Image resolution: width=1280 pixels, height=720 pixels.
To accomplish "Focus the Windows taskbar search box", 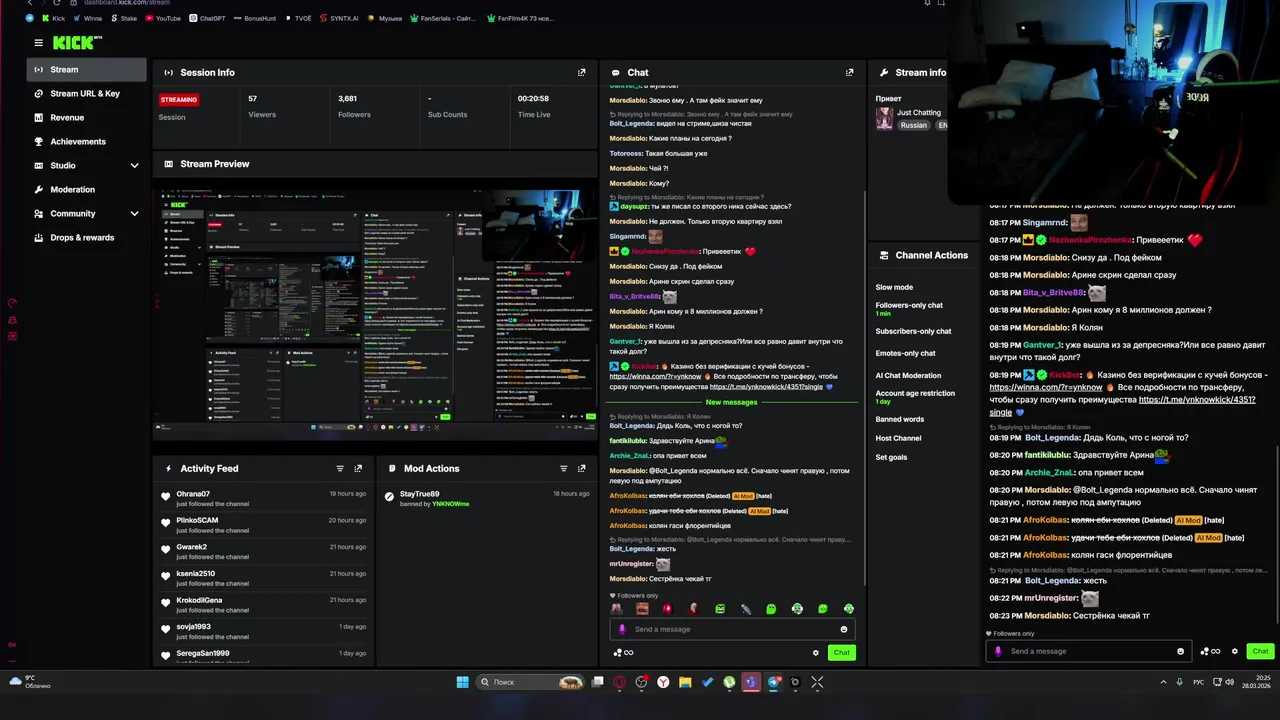I will 531,682.
